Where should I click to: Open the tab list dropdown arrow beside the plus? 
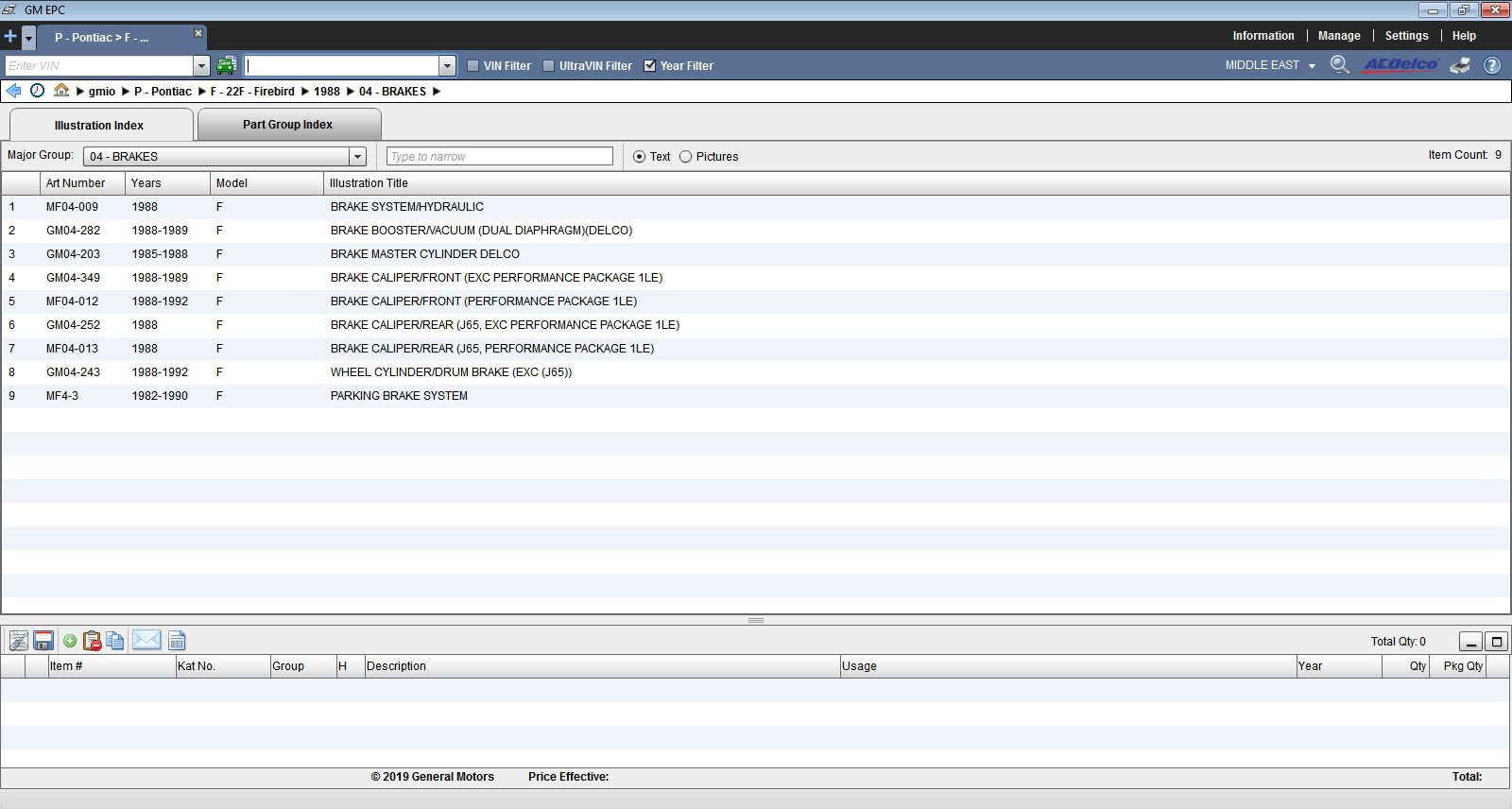click(x=28, y=38)
